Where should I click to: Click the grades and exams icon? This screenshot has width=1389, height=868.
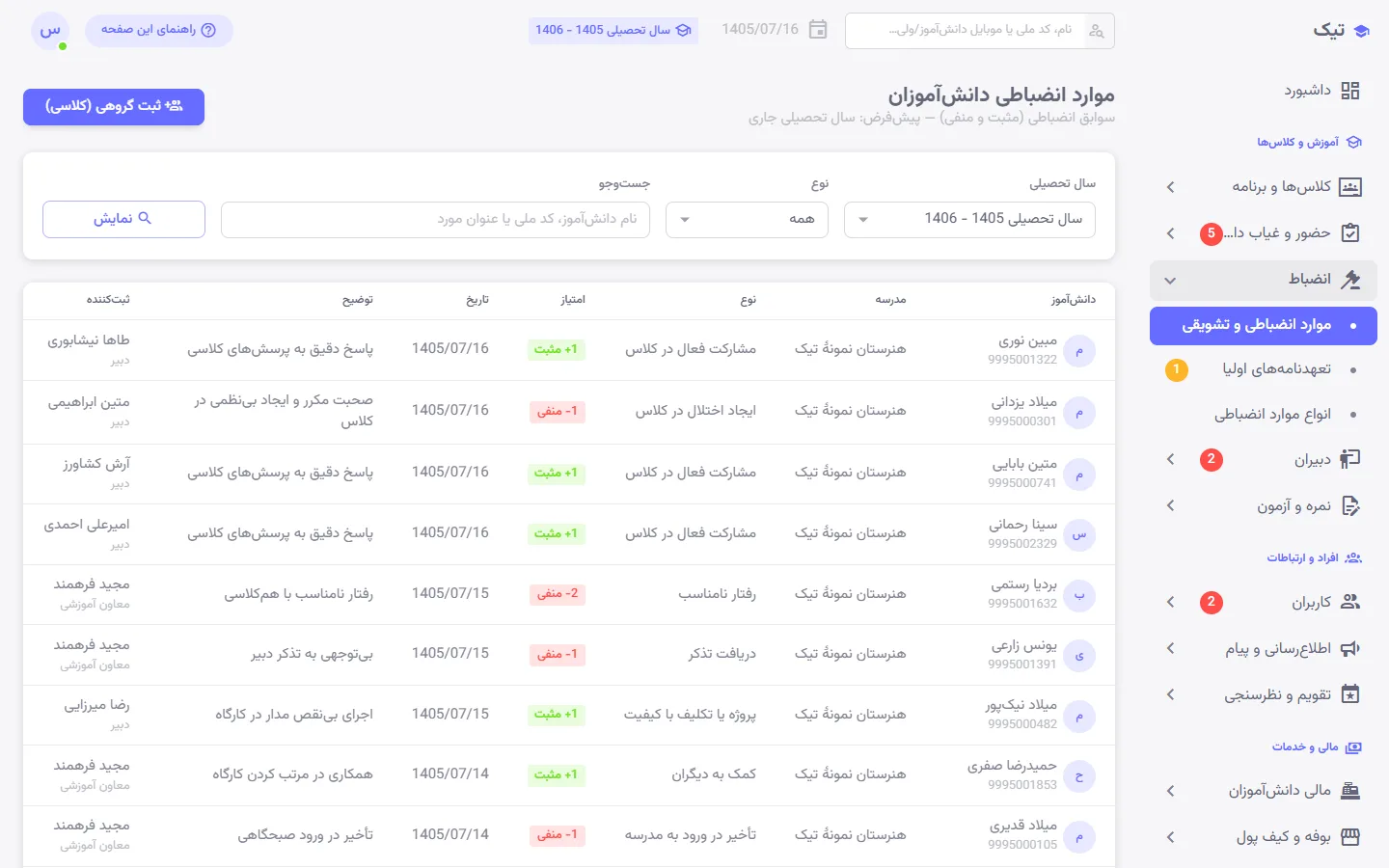click(1350, 505)
